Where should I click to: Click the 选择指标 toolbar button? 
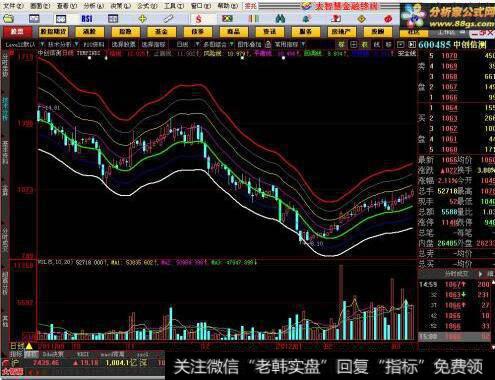click(x=153, y=44)
